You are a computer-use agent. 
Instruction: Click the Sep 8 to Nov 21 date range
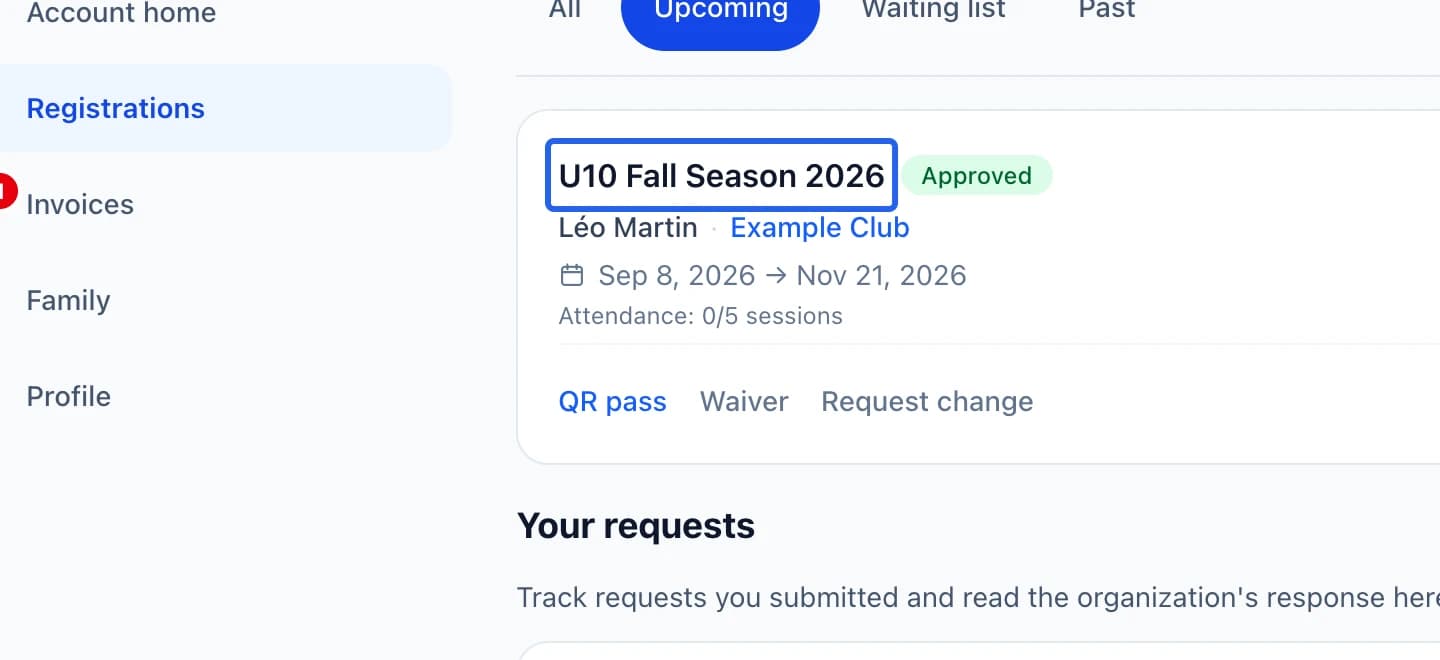click(x=782, y=275)
